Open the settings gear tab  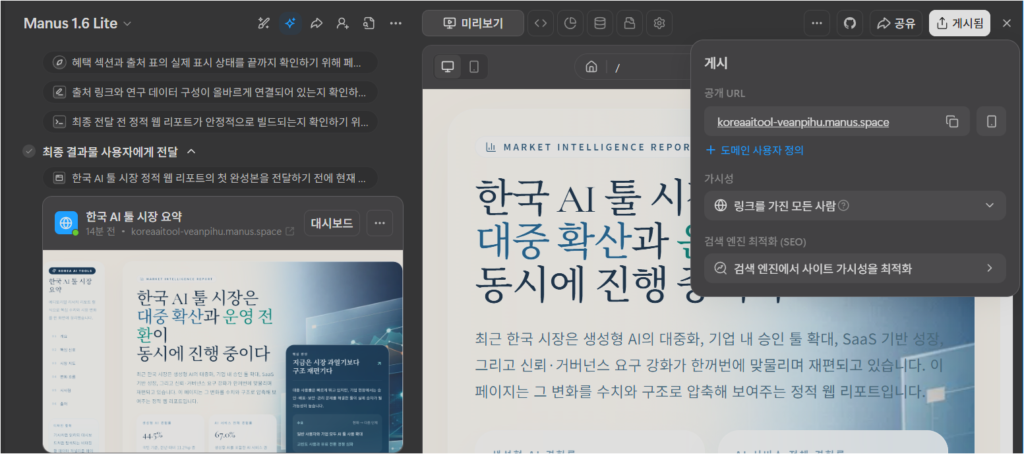point(660,24)
